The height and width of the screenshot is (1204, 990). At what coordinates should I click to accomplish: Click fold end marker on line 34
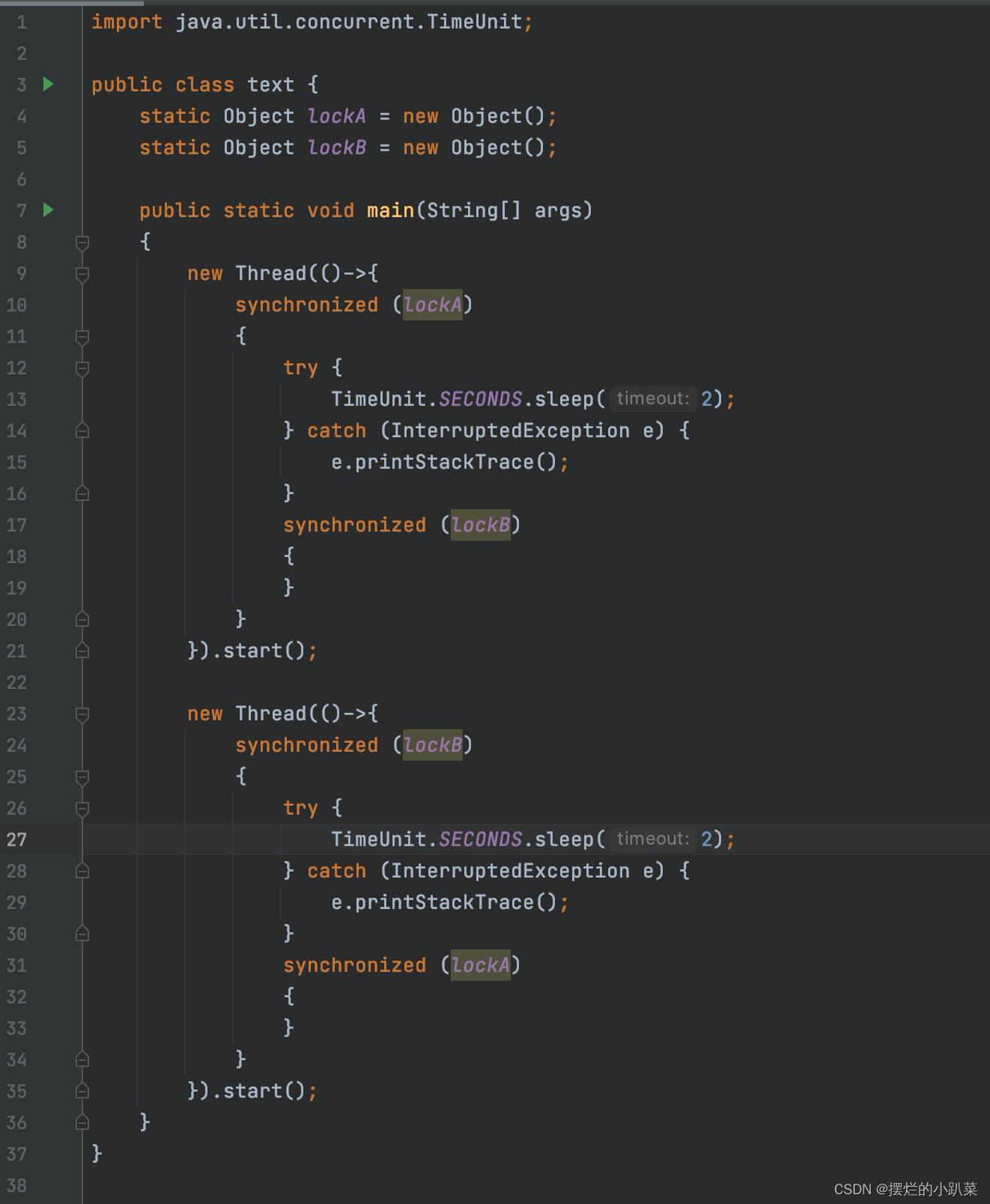pyautogui.click(x=82, y=1059)
